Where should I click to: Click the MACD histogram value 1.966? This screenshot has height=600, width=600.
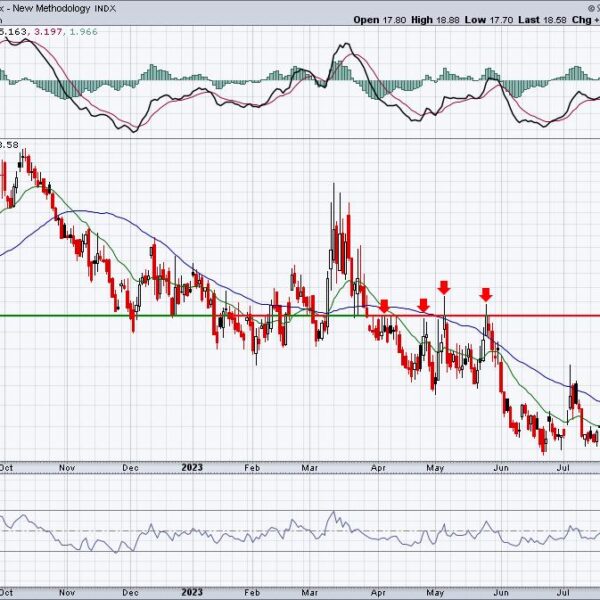point(83,32)
